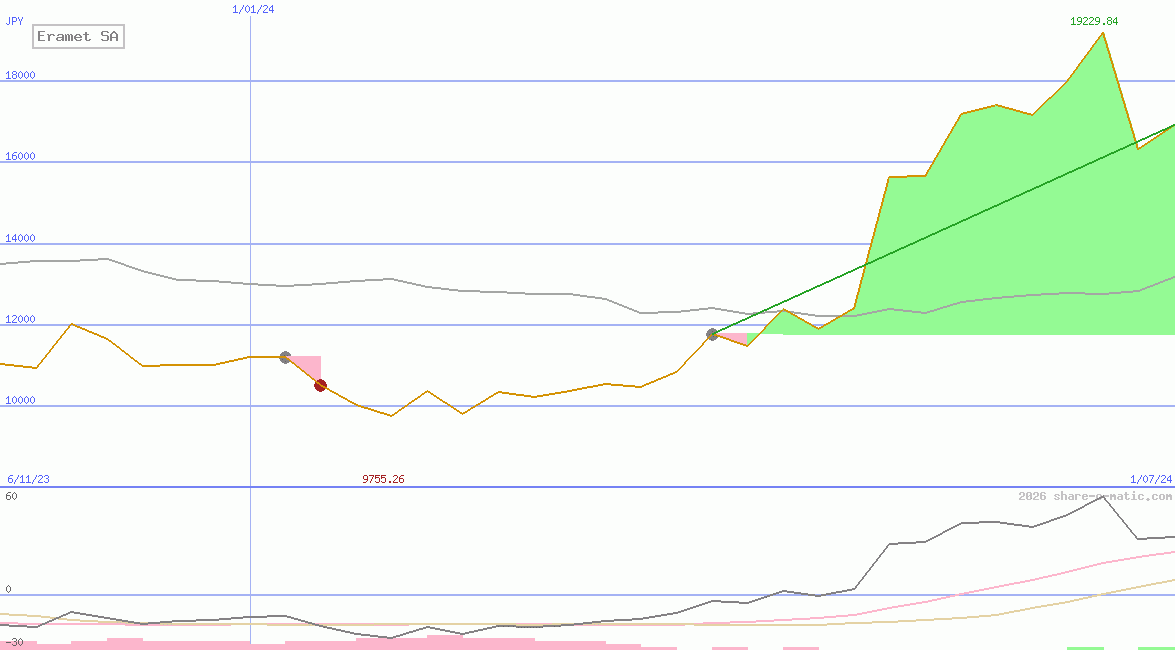1175x650 pixels.
Task: Click the Eramet SA title box
Action: pyautogui.click(x=78, y=37)
